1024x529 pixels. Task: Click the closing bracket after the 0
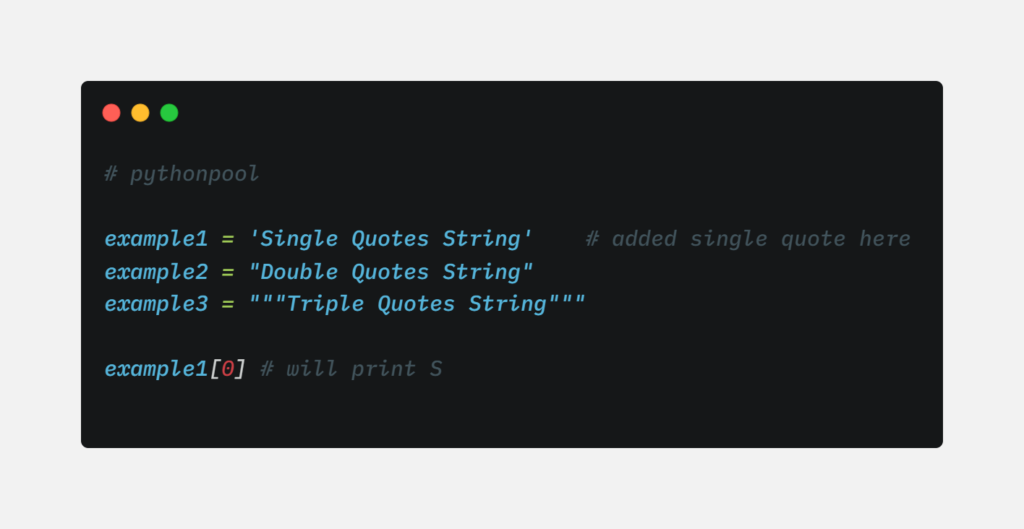pyautogui.click(x=241, y=369)
